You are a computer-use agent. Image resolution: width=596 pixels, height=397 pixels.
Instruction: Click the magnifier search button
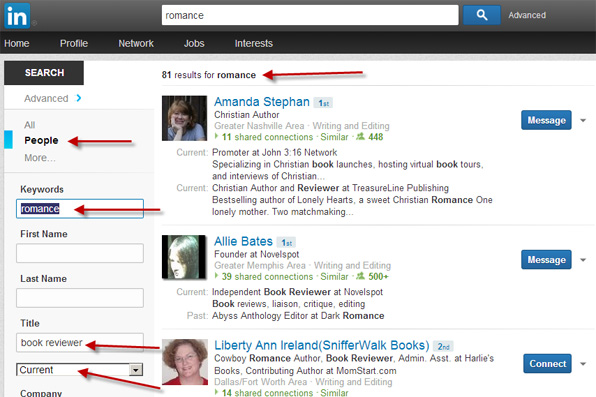pyautogui.click(x=482, y=15)
